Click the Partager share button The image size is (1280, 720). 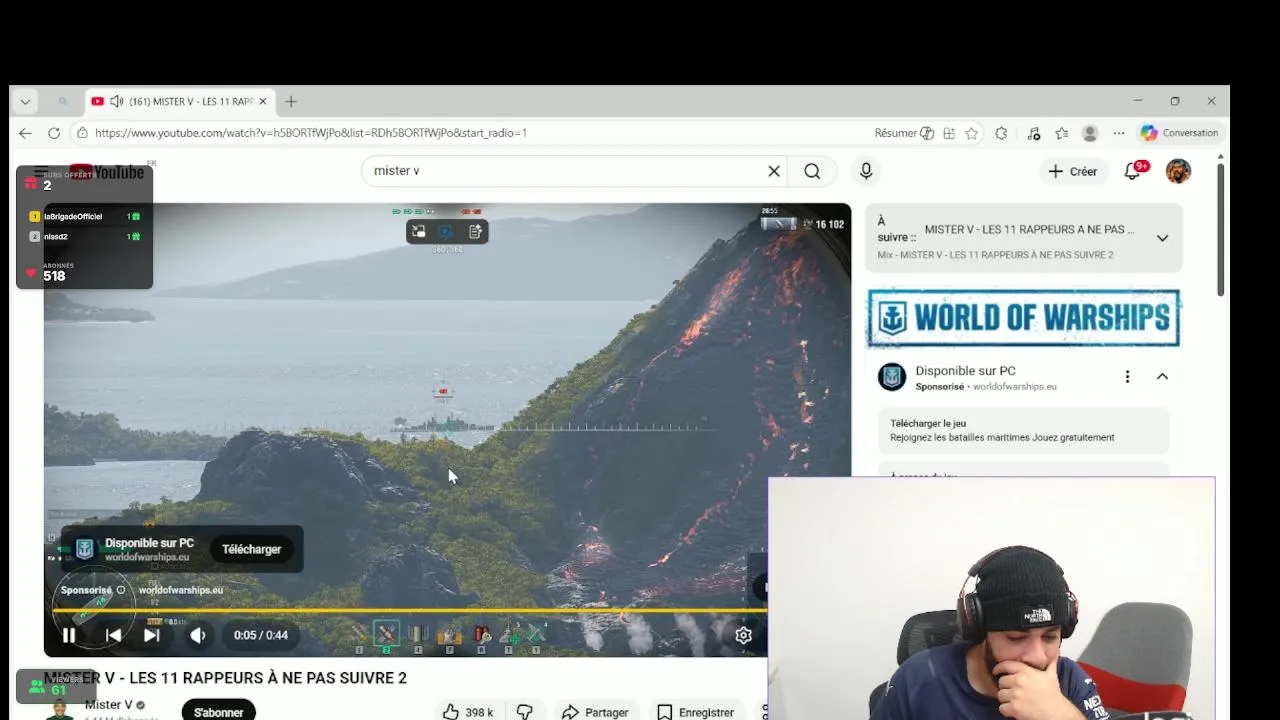click(x=595, y=712)
